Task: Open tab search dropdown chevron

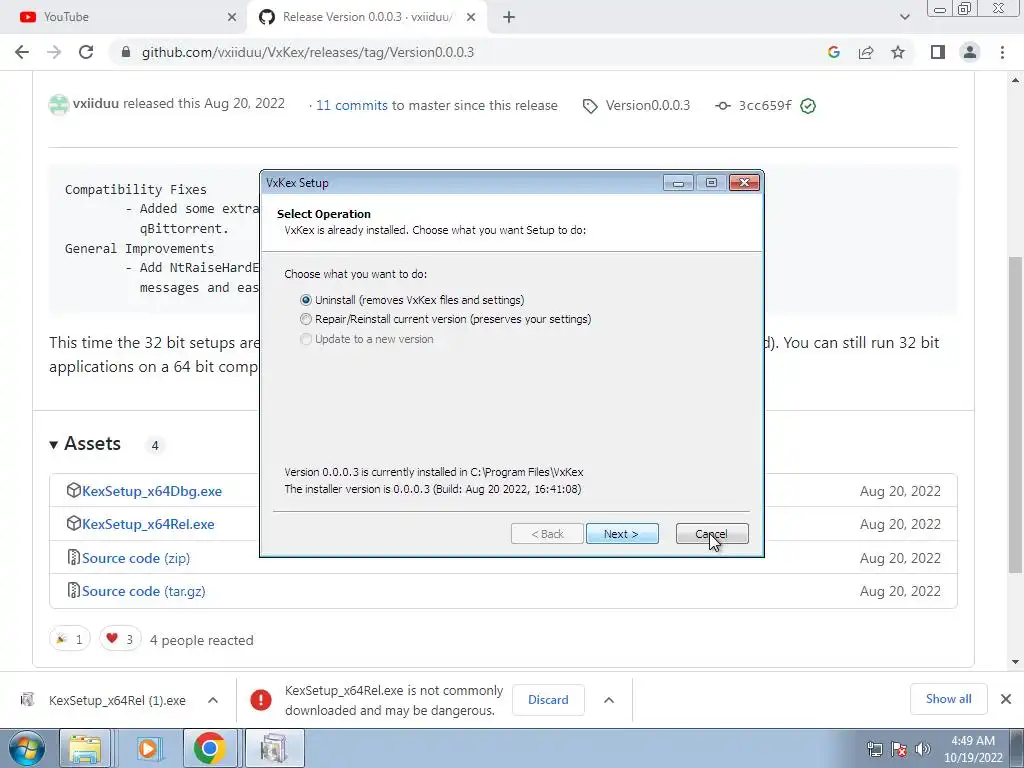Action: (904, 17)
